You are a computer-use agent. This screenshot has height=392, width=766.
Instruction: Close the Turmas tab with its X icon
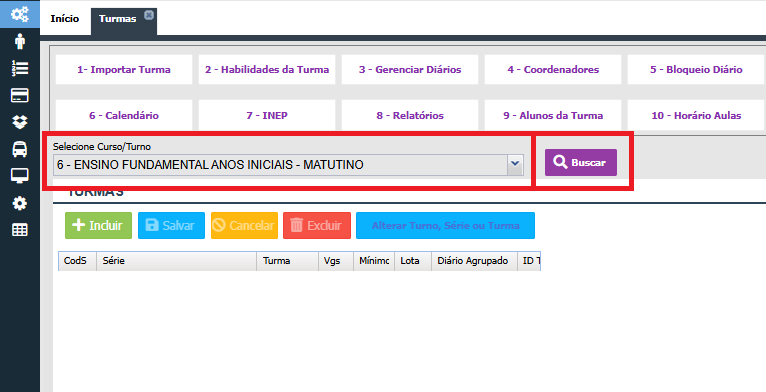click(149, 15)
